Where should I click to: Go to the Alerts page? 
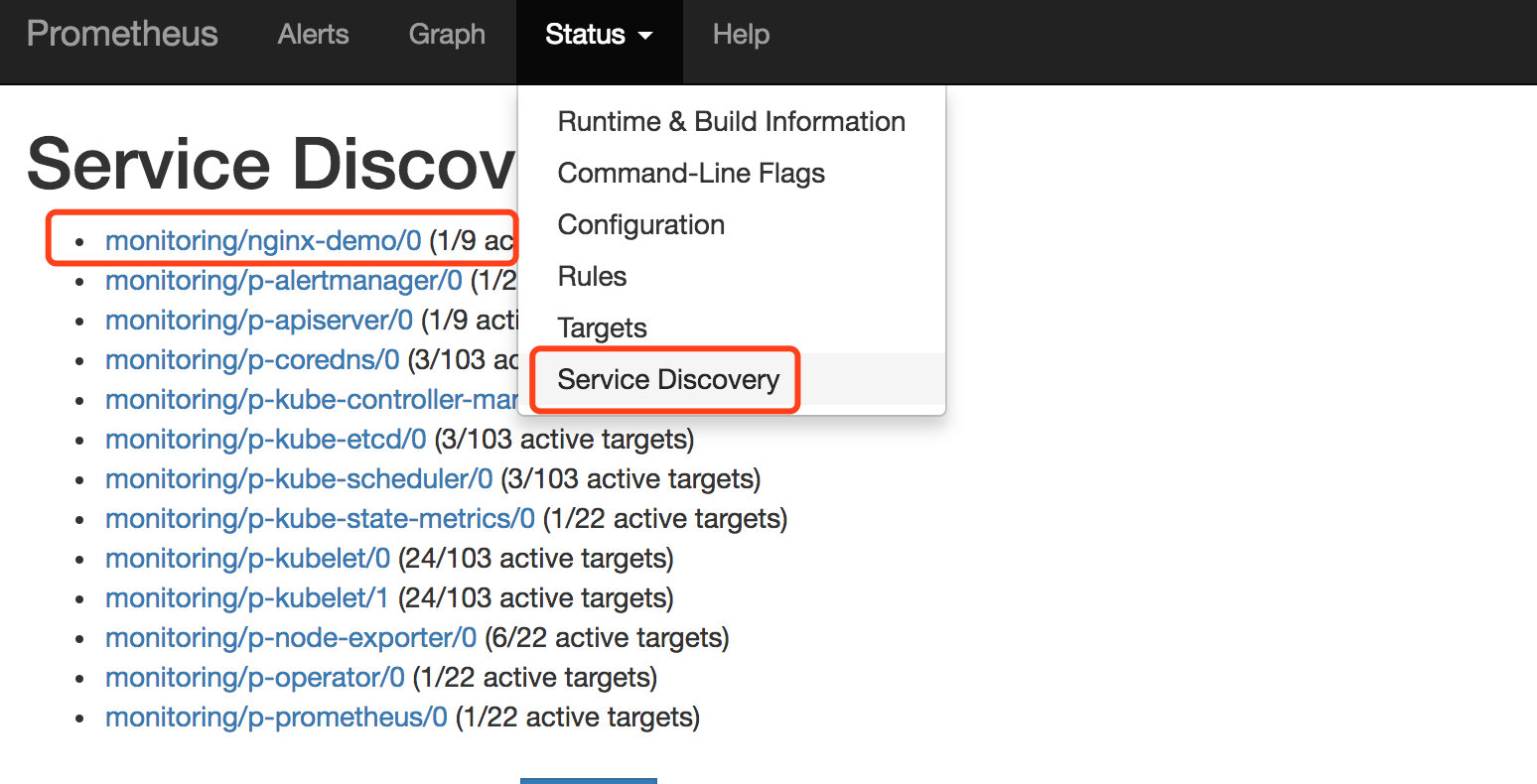313,35
